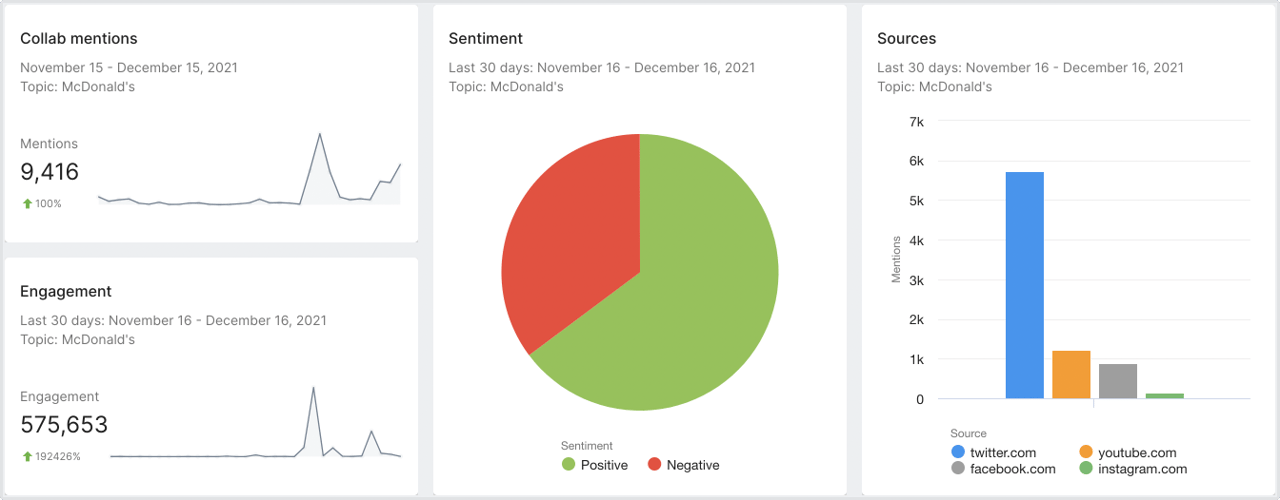Click the 575,653 engagement value

64,425
